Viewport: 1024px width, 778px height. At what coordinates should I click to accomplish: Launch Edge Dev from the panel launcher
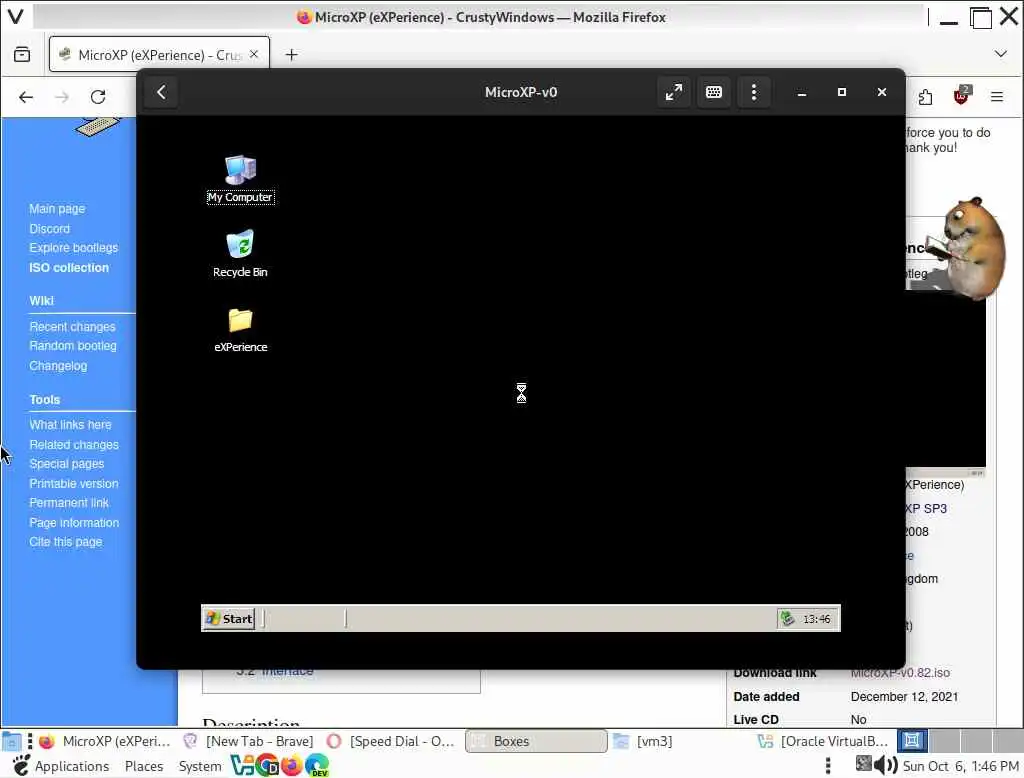pyautogui.click(x=317, y=765)
